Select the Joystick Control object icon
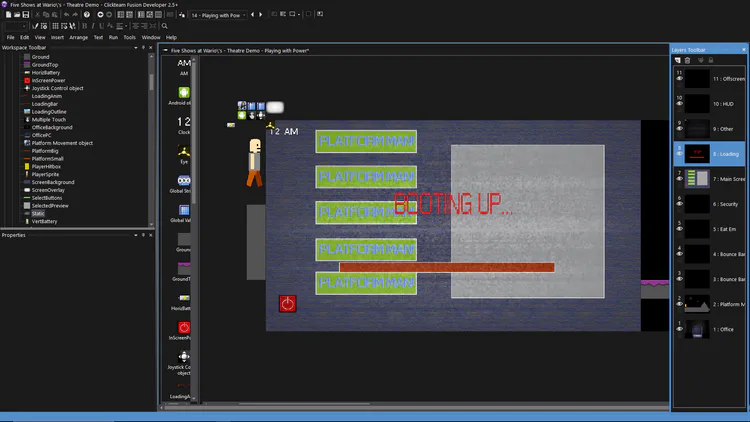Viewport: 750px width, 422px height. 184,356
